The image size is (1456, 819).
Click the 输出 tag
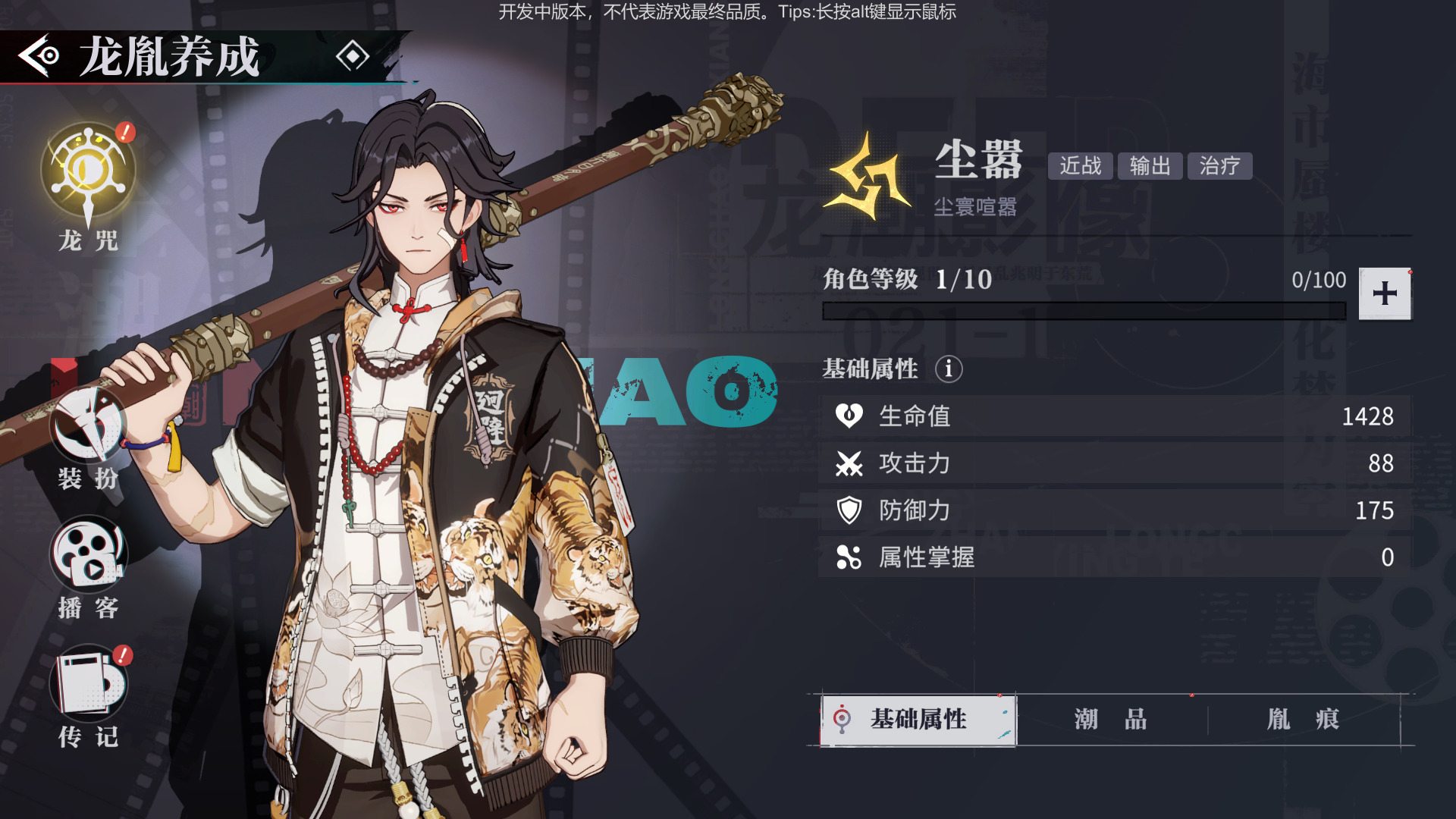click(x=1150, y=166)
